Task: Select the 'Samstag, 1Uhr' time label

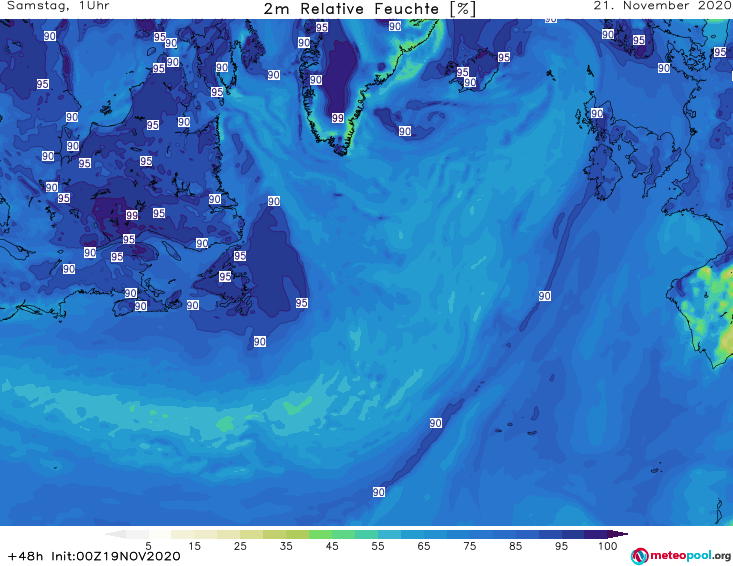Action: click(x=58, y=6)
